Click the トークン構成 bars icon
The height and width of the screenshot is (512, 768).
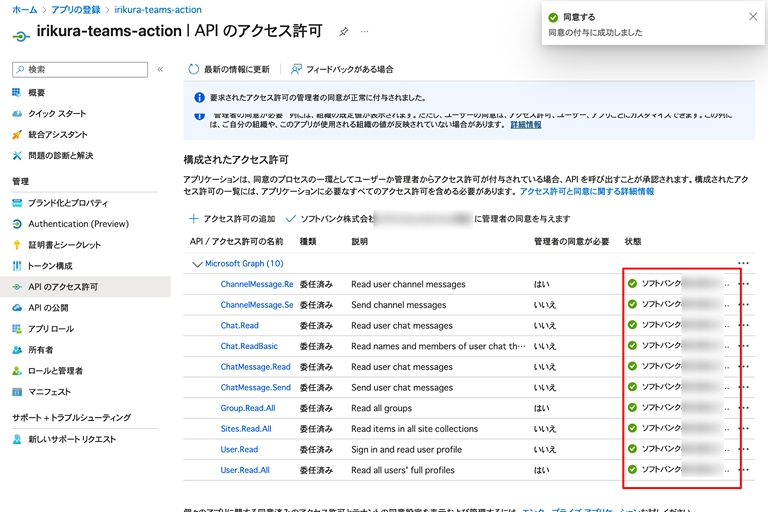coord(17,266)
